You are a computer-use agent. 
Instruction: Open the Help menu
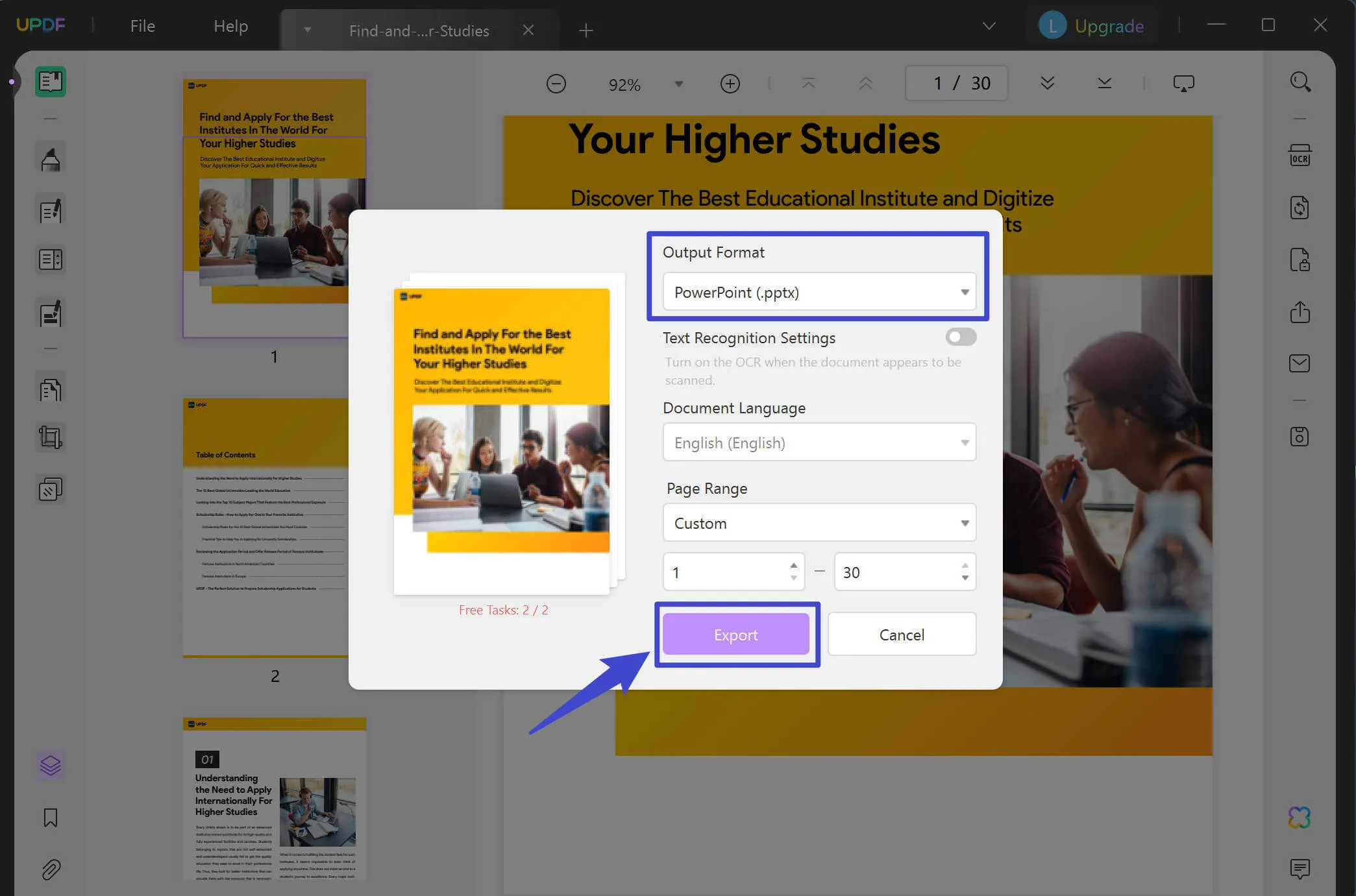(x=231, y=26)
